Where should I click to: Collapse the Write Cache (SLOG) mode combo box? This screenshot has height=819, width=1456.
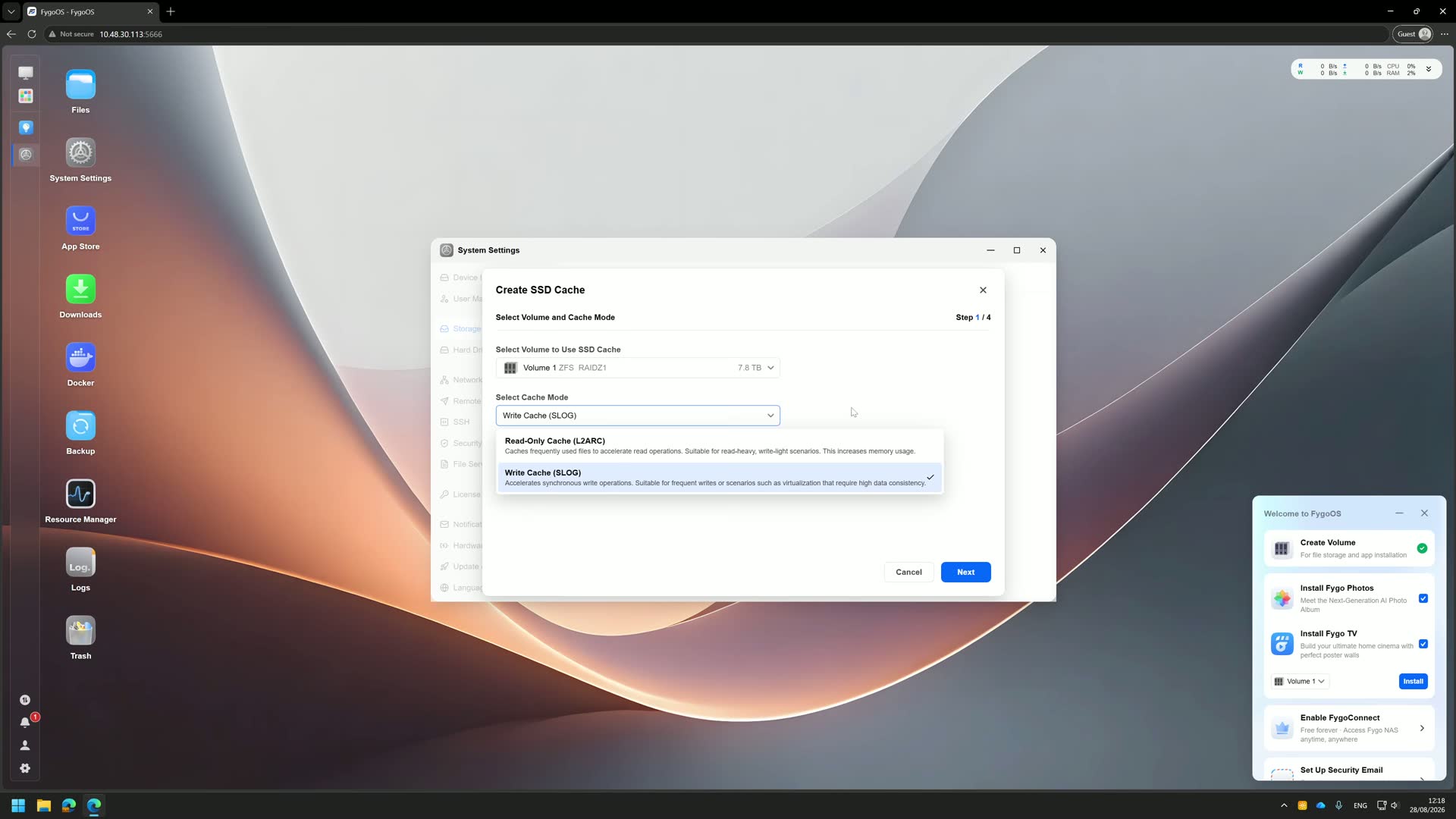(x=638, y=416)
